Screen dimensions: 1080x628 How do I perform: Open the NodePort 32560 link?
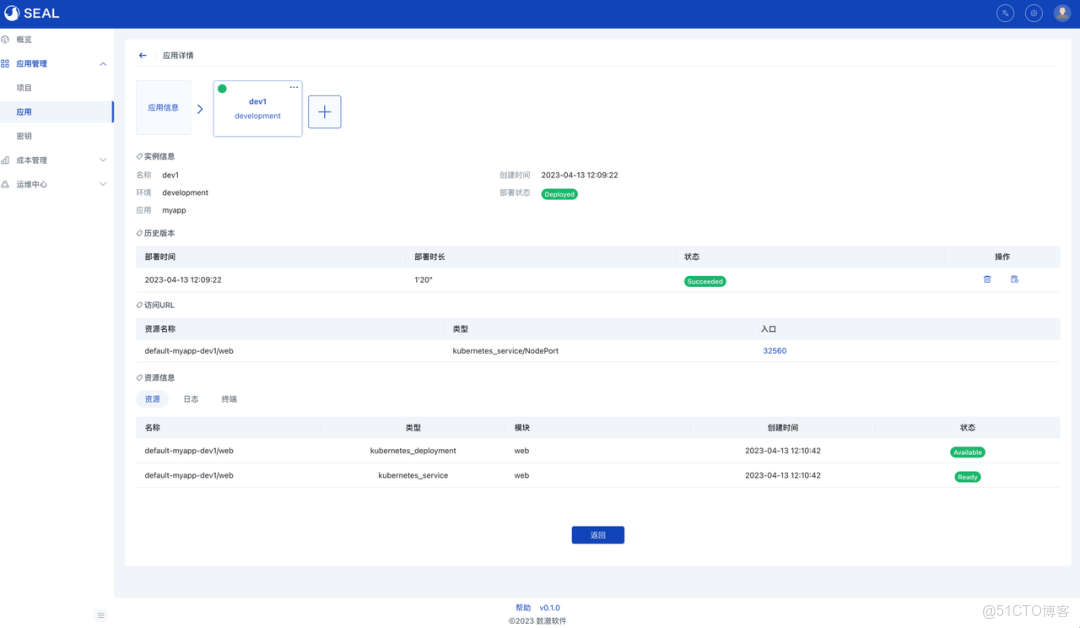(x=775, y=351)
